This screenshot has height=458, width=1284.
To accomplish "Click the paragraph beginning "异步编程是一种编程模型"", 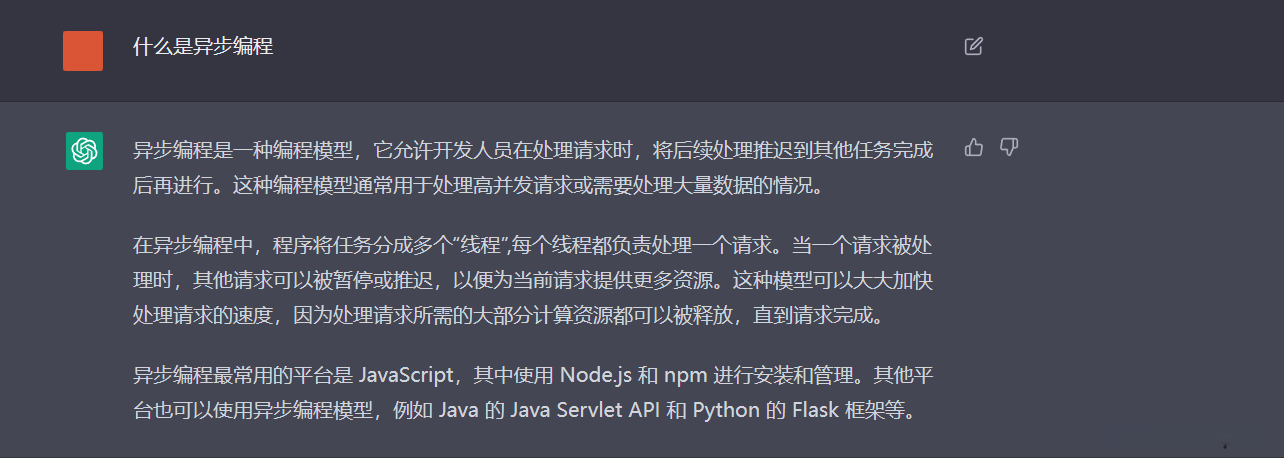I will pos(533,168).
